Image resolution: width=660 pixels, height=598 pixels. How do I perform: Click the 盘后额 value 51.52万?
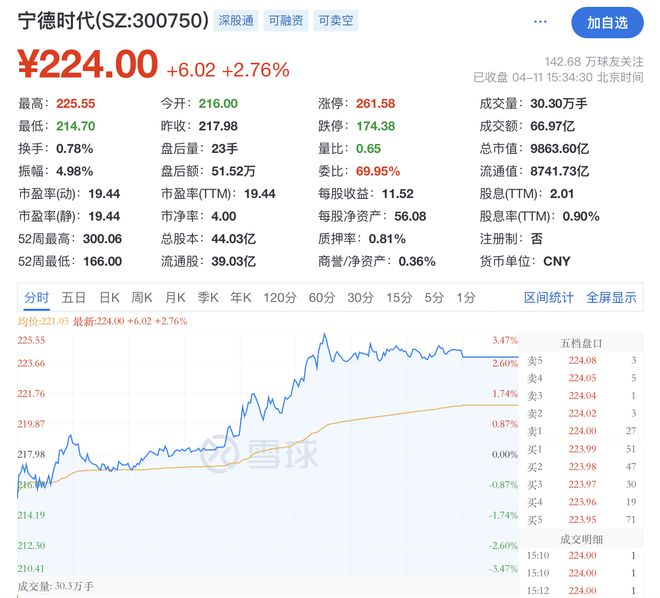click(233, 171)
